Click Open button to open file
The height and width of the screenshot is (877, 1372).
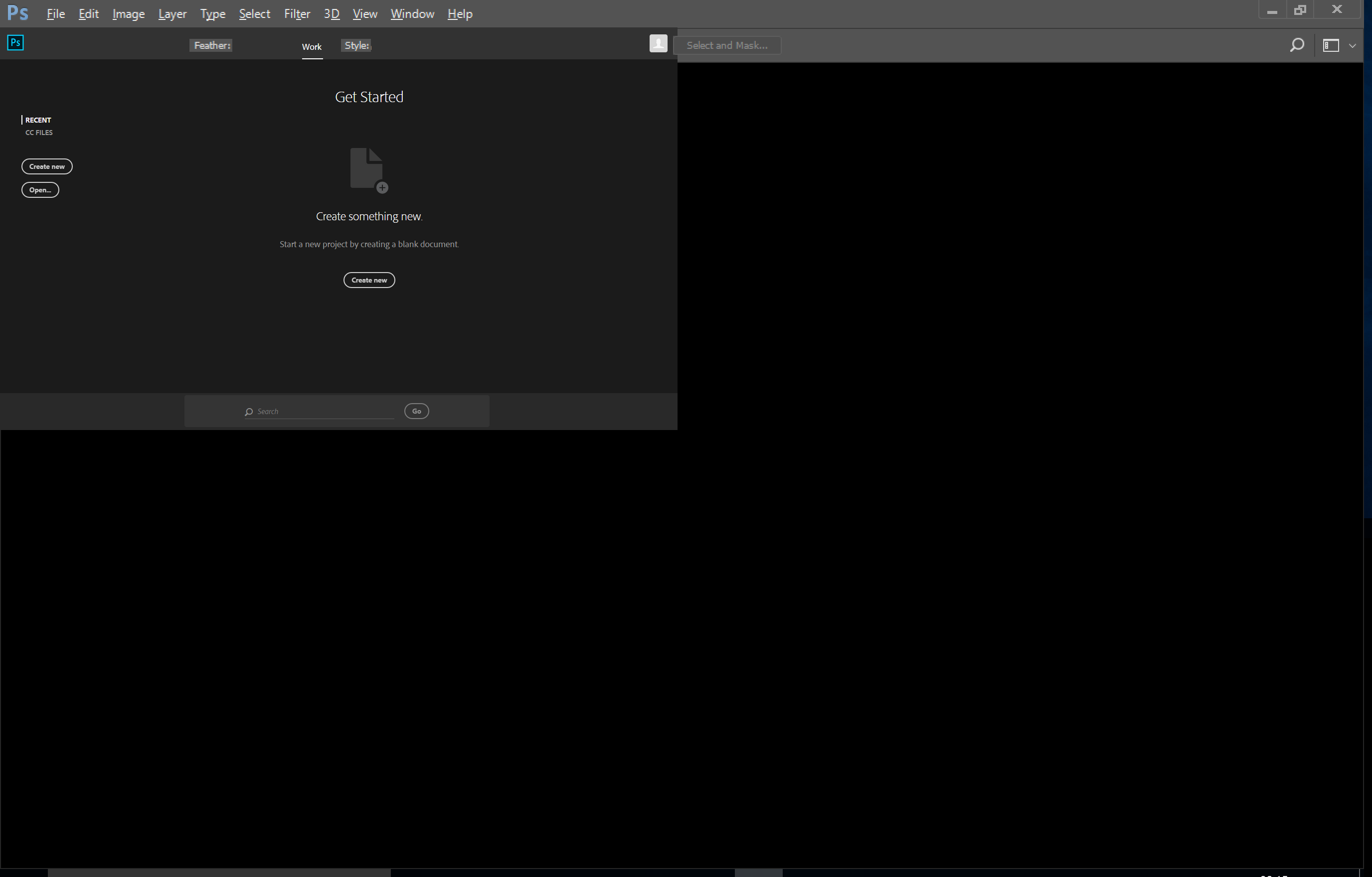click(x=40, y=190)
